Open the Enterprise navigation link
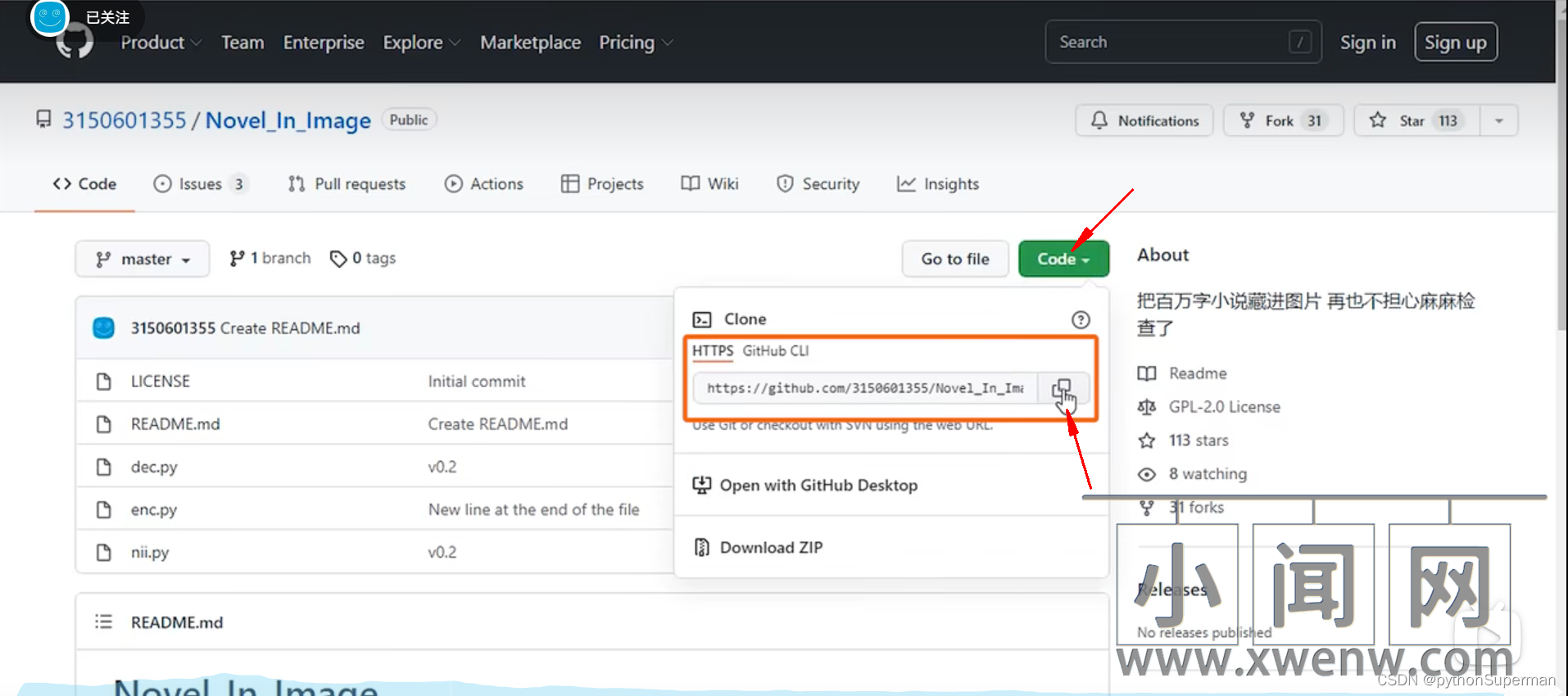The image size is (1568, 696). [324, 43]
